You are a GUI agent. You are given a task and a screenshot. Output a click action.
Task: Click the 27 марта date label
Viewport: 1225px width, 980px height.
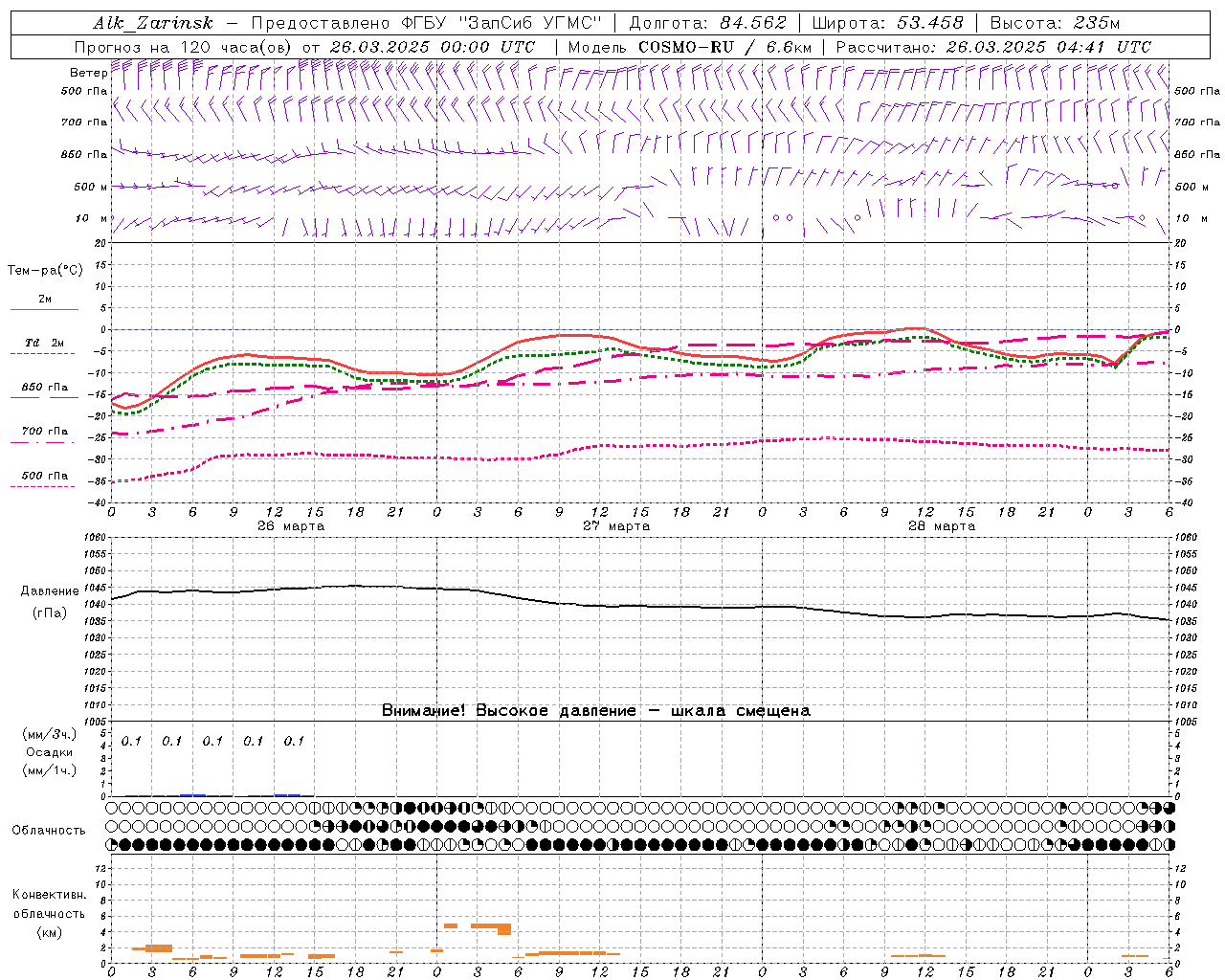616,526
